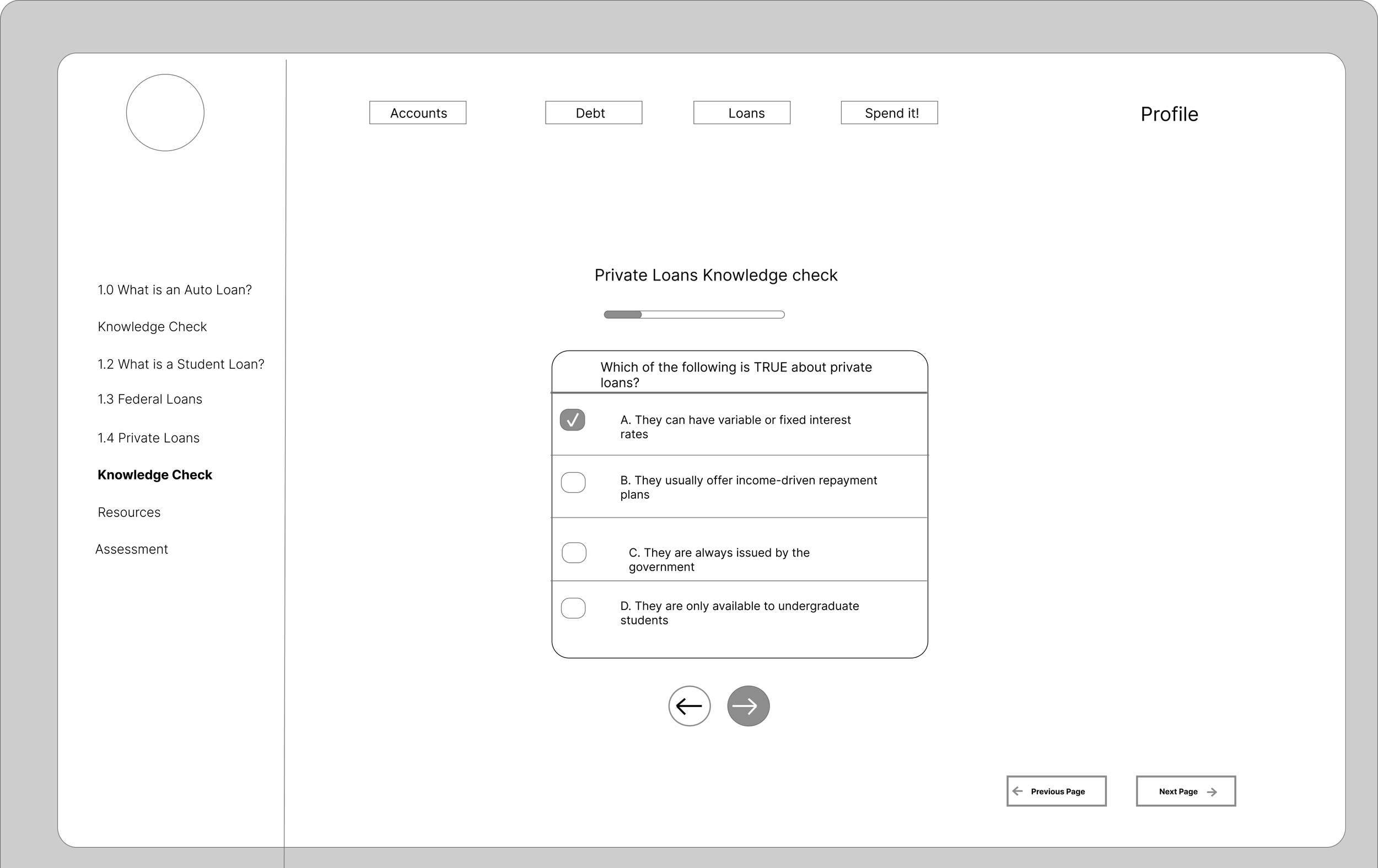
Task: Open the Debt tab
Action: [x=594, y=113]
